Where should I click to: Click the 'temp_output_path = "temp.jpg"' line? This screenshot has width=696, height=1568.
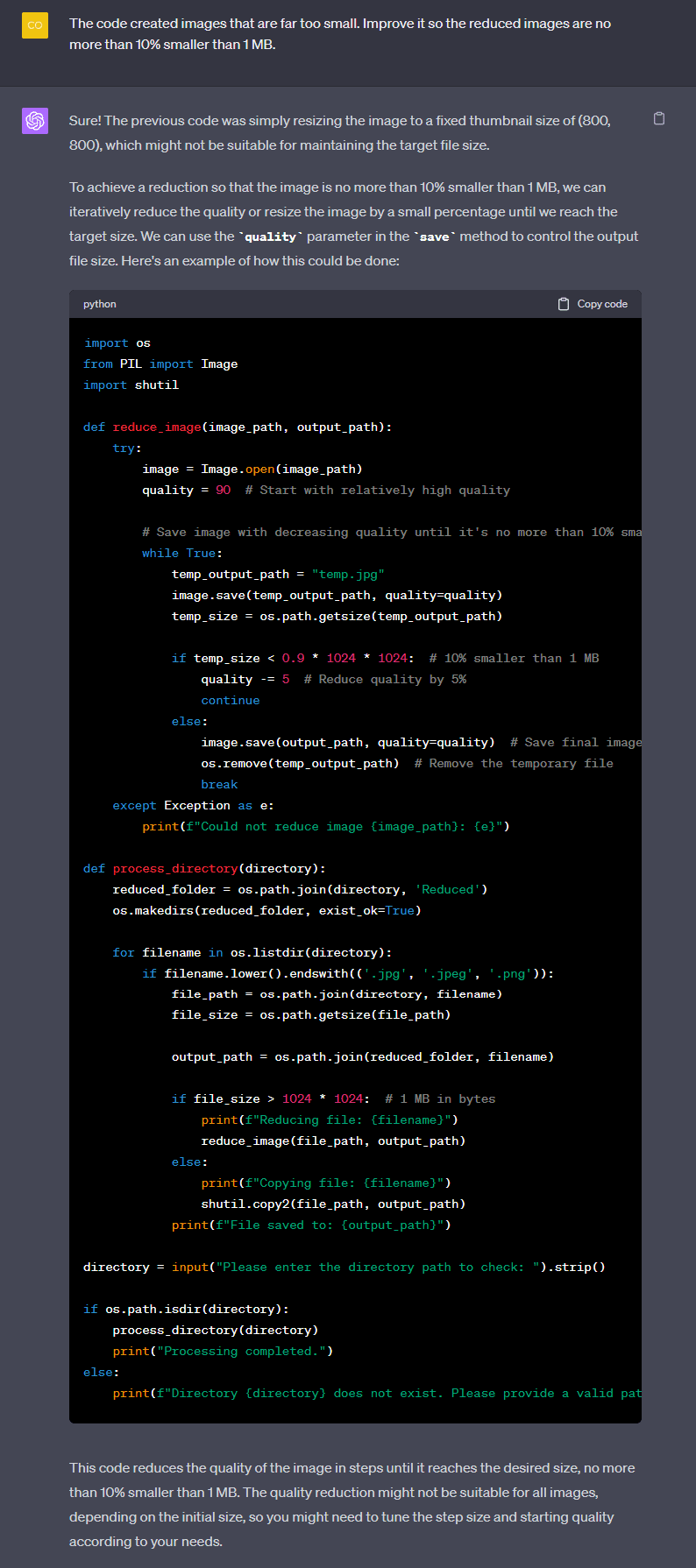(x=278, y=574)
